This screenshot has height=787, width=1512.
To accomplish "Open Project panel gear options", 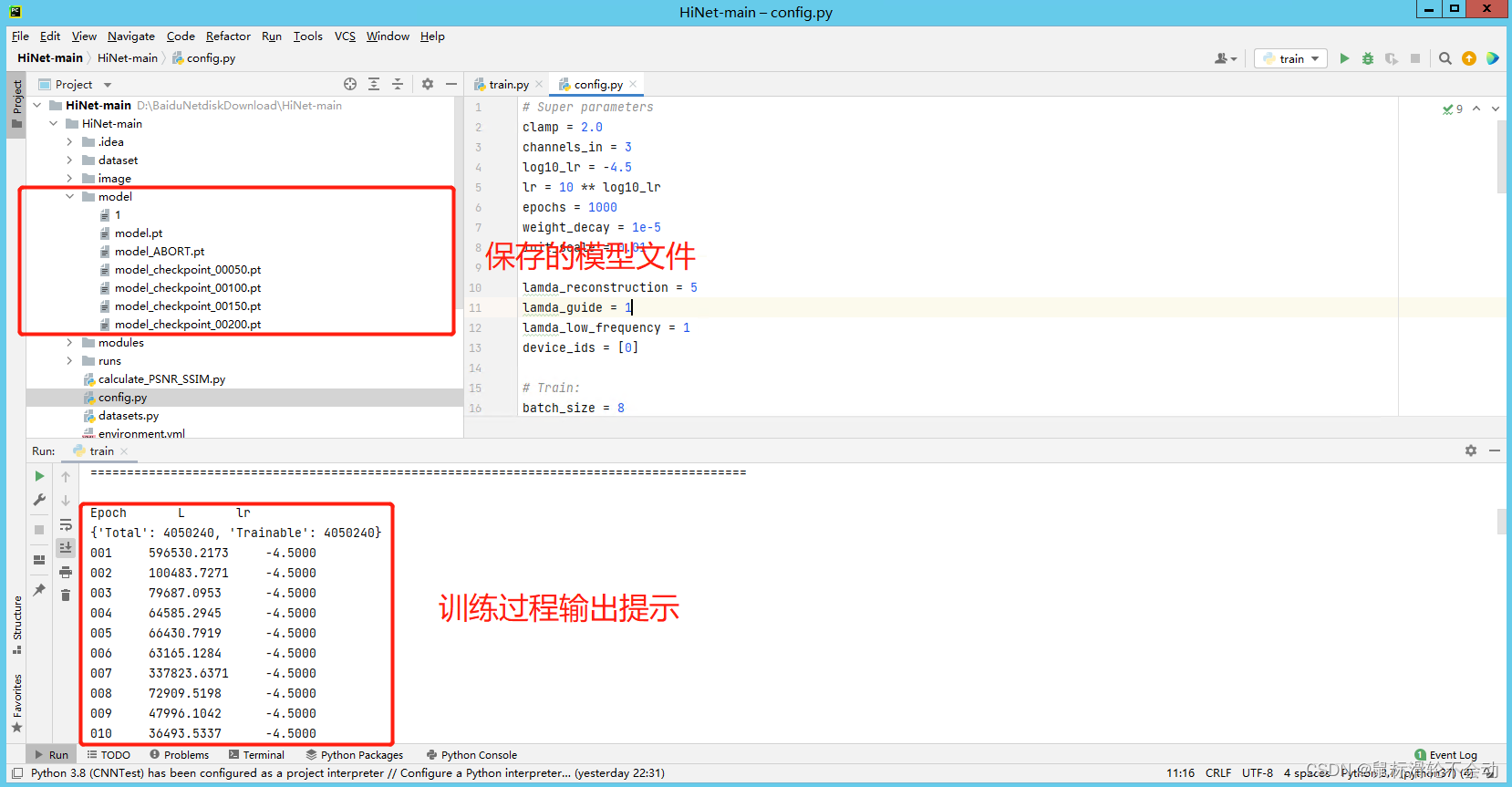I will point(428,84).
